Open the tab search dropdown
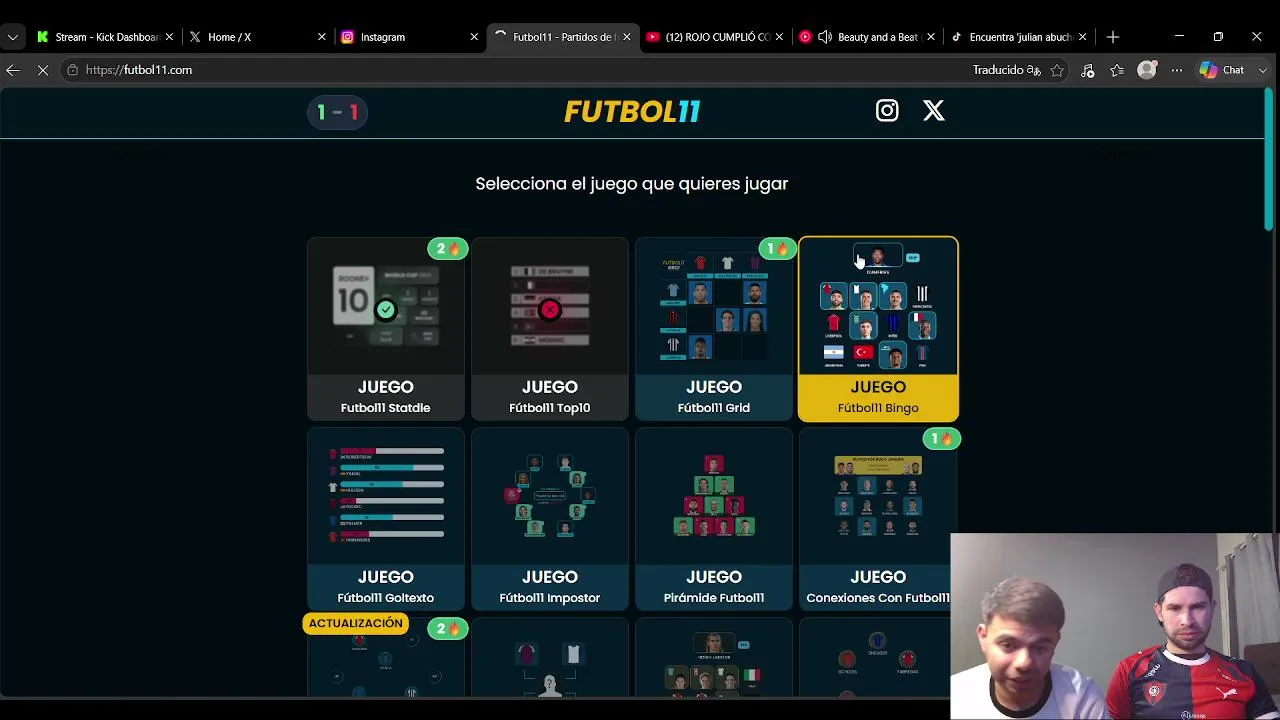 click(13, 37)
